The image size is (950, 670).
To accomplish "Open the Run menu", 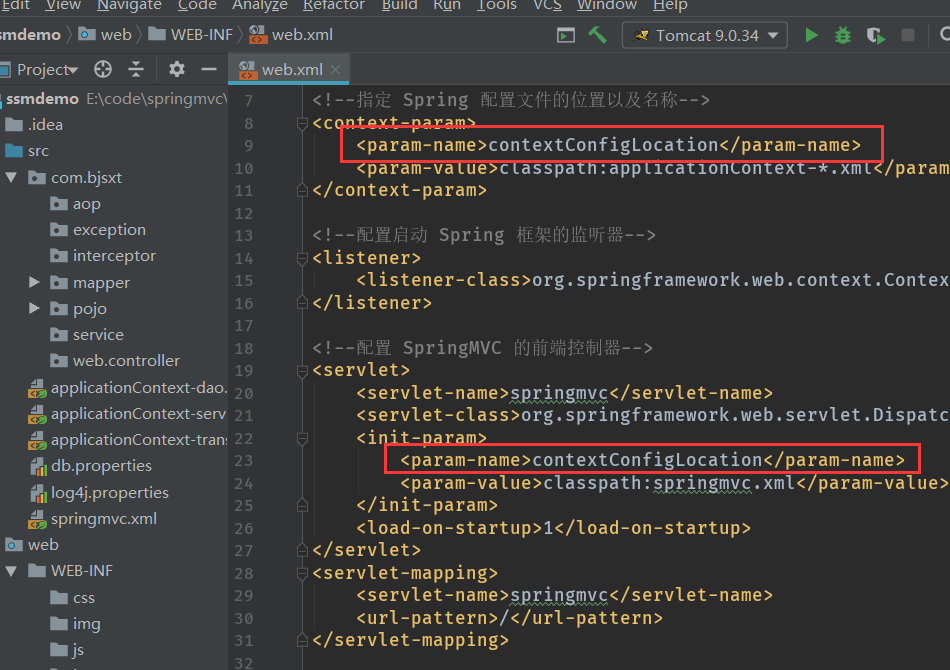I will pyautogui.click(x=447, y=5).
